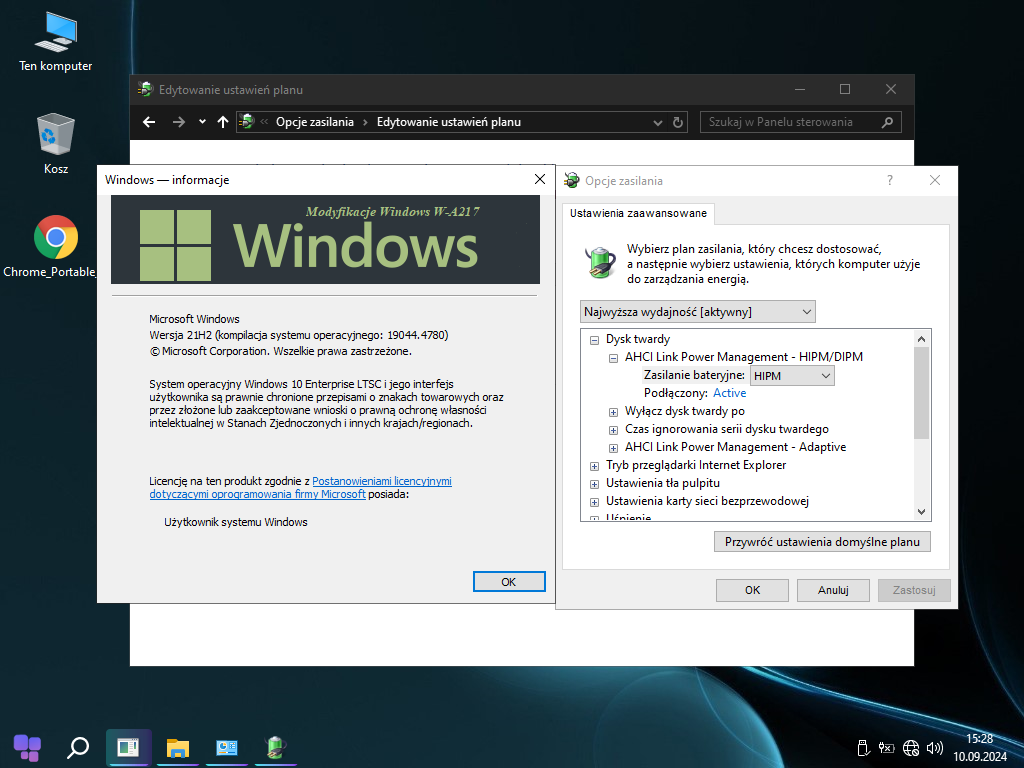Open File Explorer from the taskbar
Viewport: 1024px width, 768px height.
click(x=178, y=747)
